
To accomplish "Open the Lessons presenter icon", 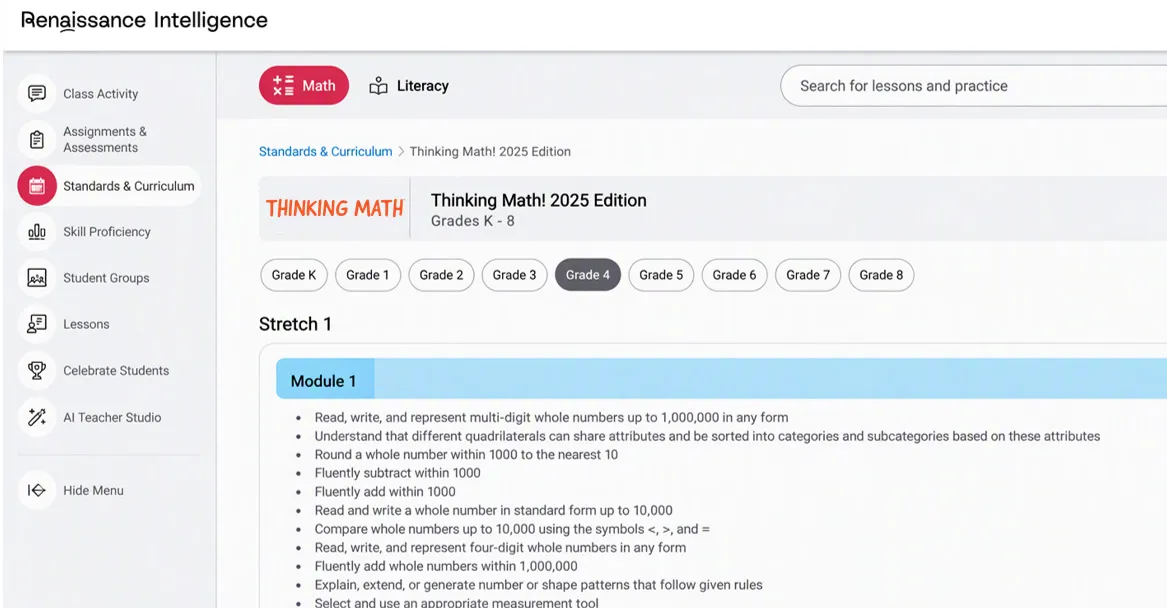I will tap(36, 324).
